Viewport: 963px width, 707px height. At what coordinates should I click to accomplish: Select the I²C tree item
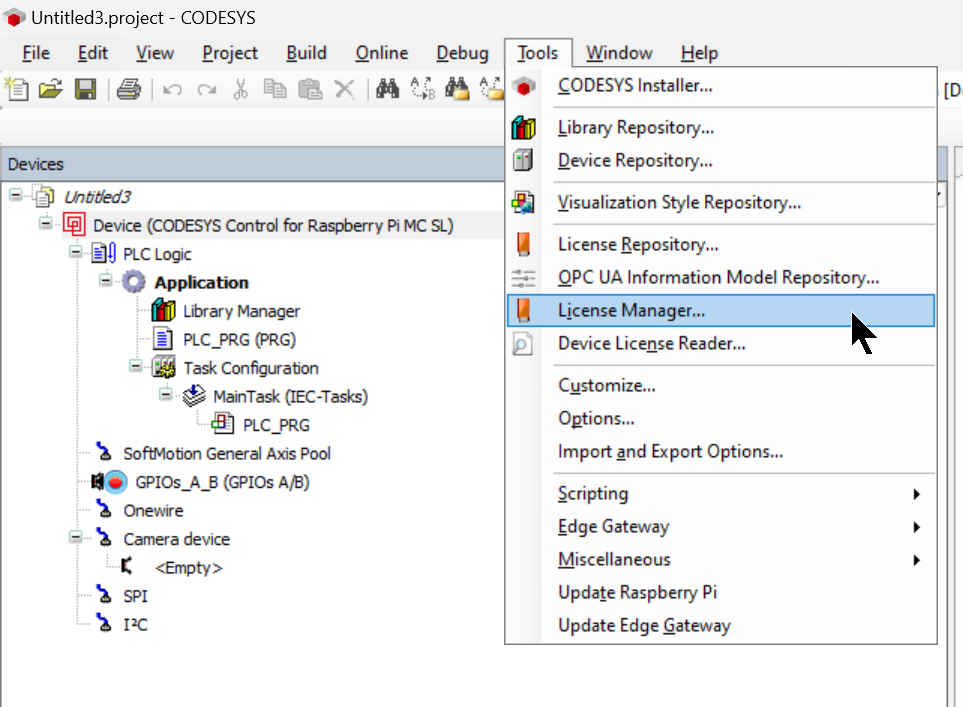click(135, 625)
